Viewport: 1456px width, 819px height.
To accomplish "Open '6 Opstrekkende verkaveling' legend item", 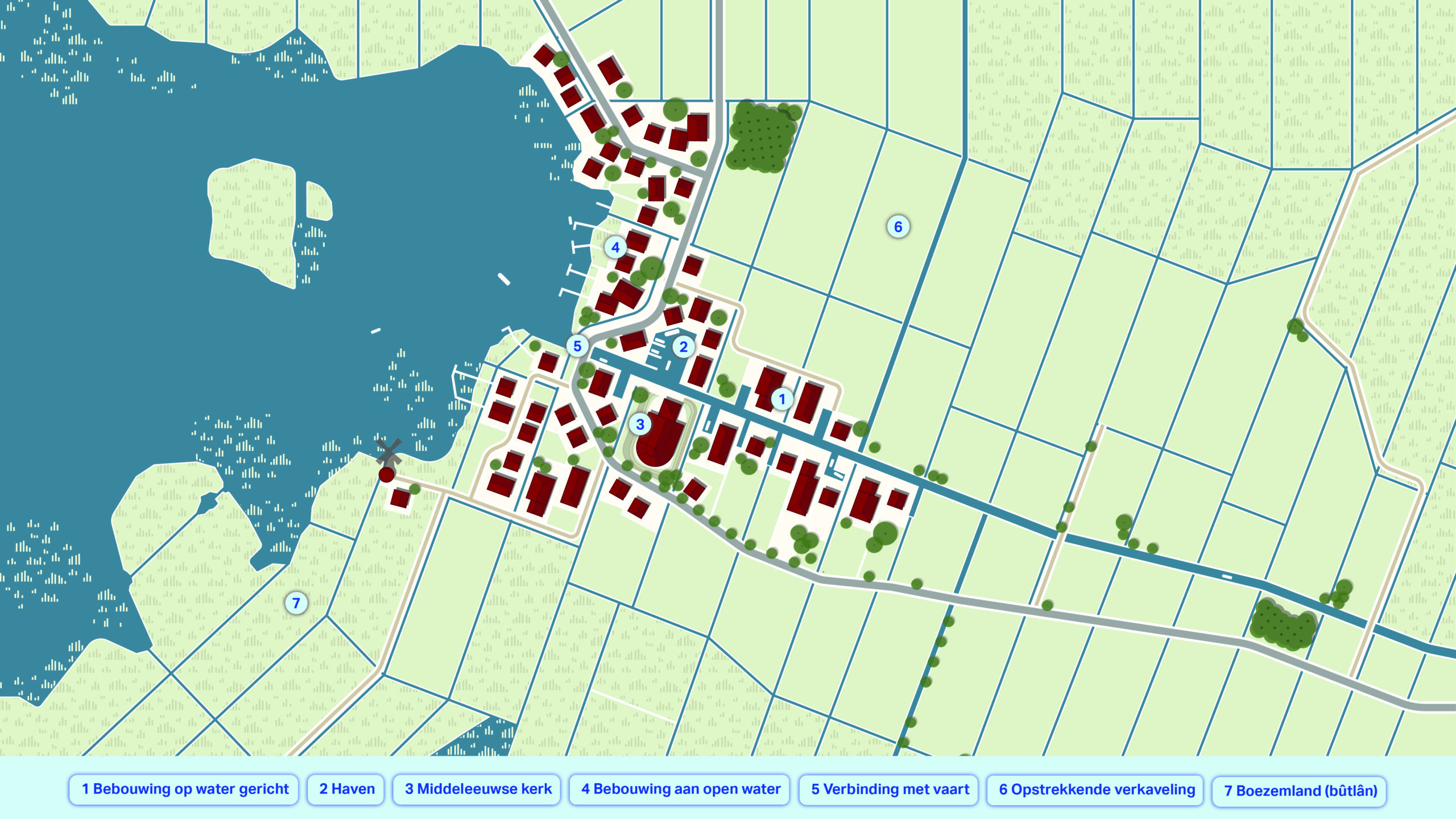I will [1096, 790].
